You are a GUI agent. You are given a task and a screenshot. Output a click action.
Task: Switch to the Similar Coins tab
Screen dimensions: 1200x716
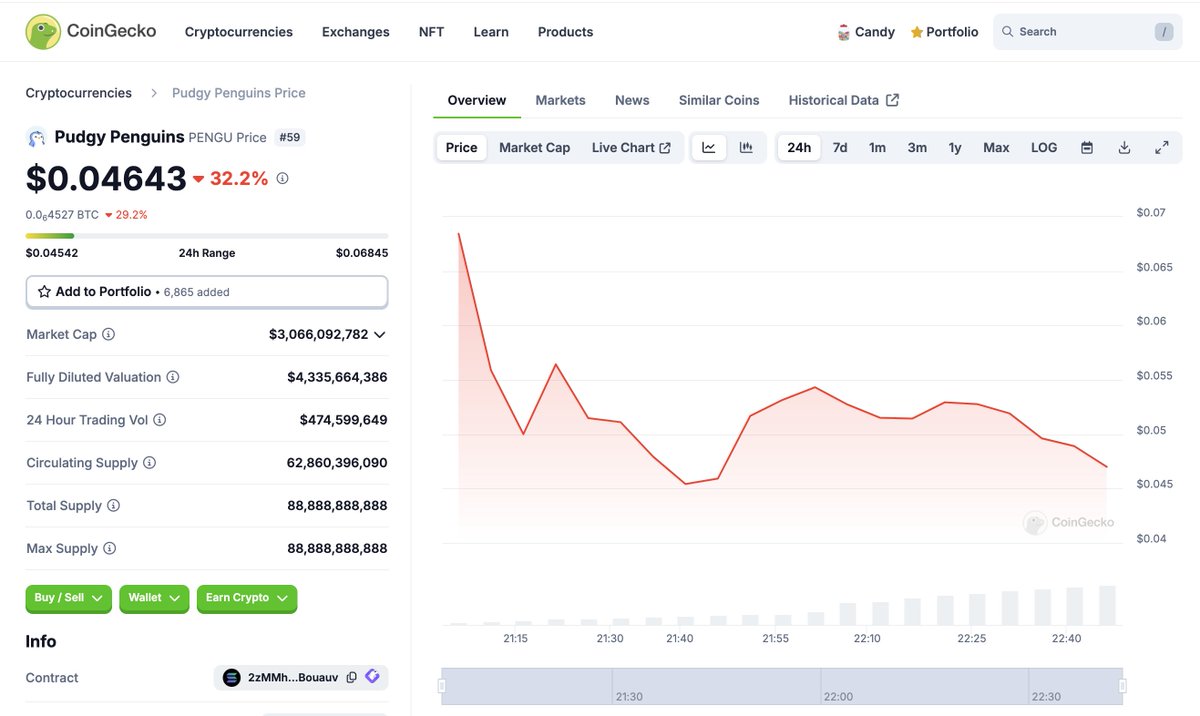pos(719,100)
